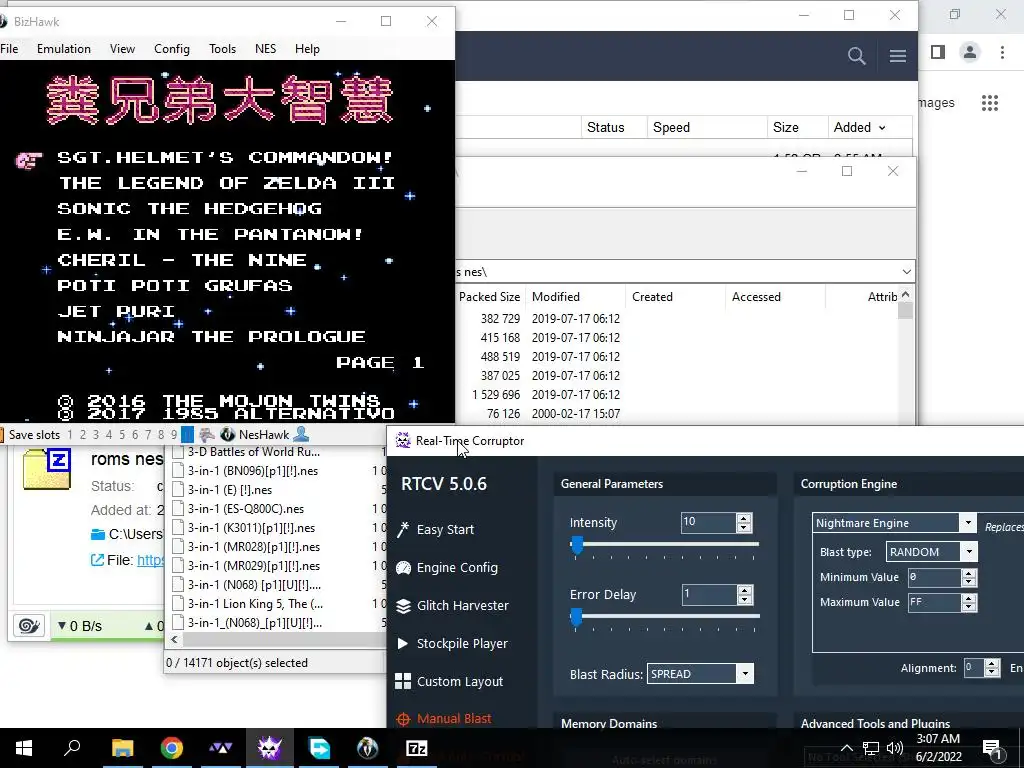Screen dimensions: 1024x768
Task: Open the Corruption Engine dropdown (Nightmare Engine)
Action: tap(968, 522)
